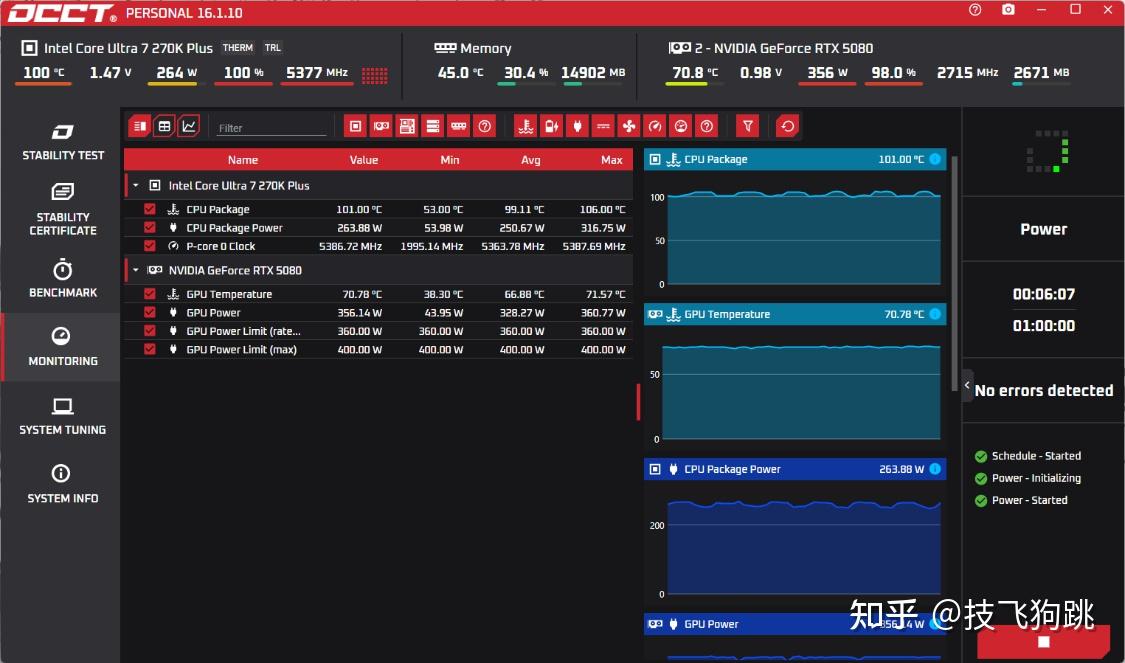Open the System Info section
The width and height of the screenshot is (1125, 663).
pyautogui.click(x=62, y=484)
